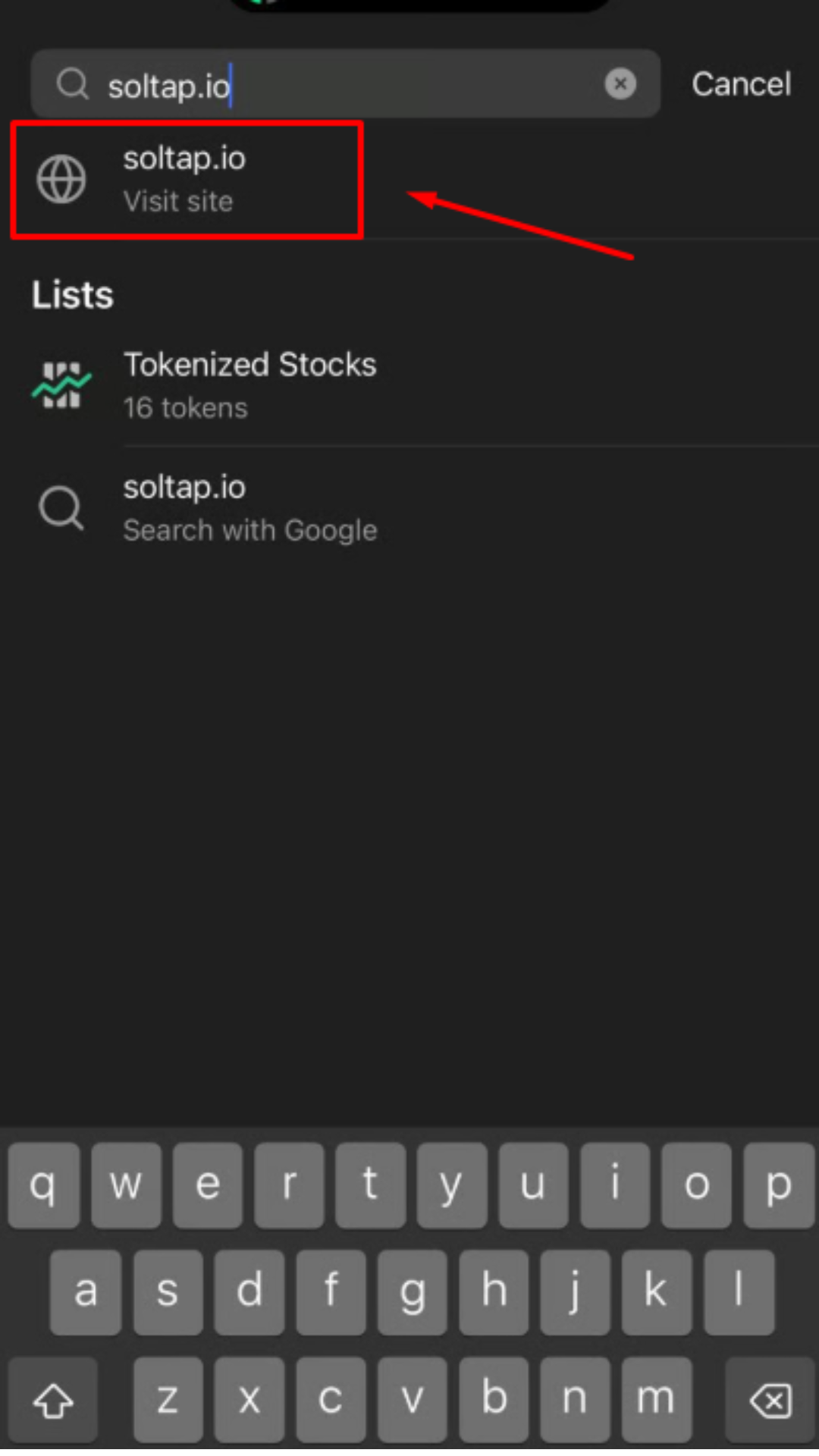Screen dimensions: 819x1456
Task: Open the Tokenized Stocks list
Action: coord(250,385)
